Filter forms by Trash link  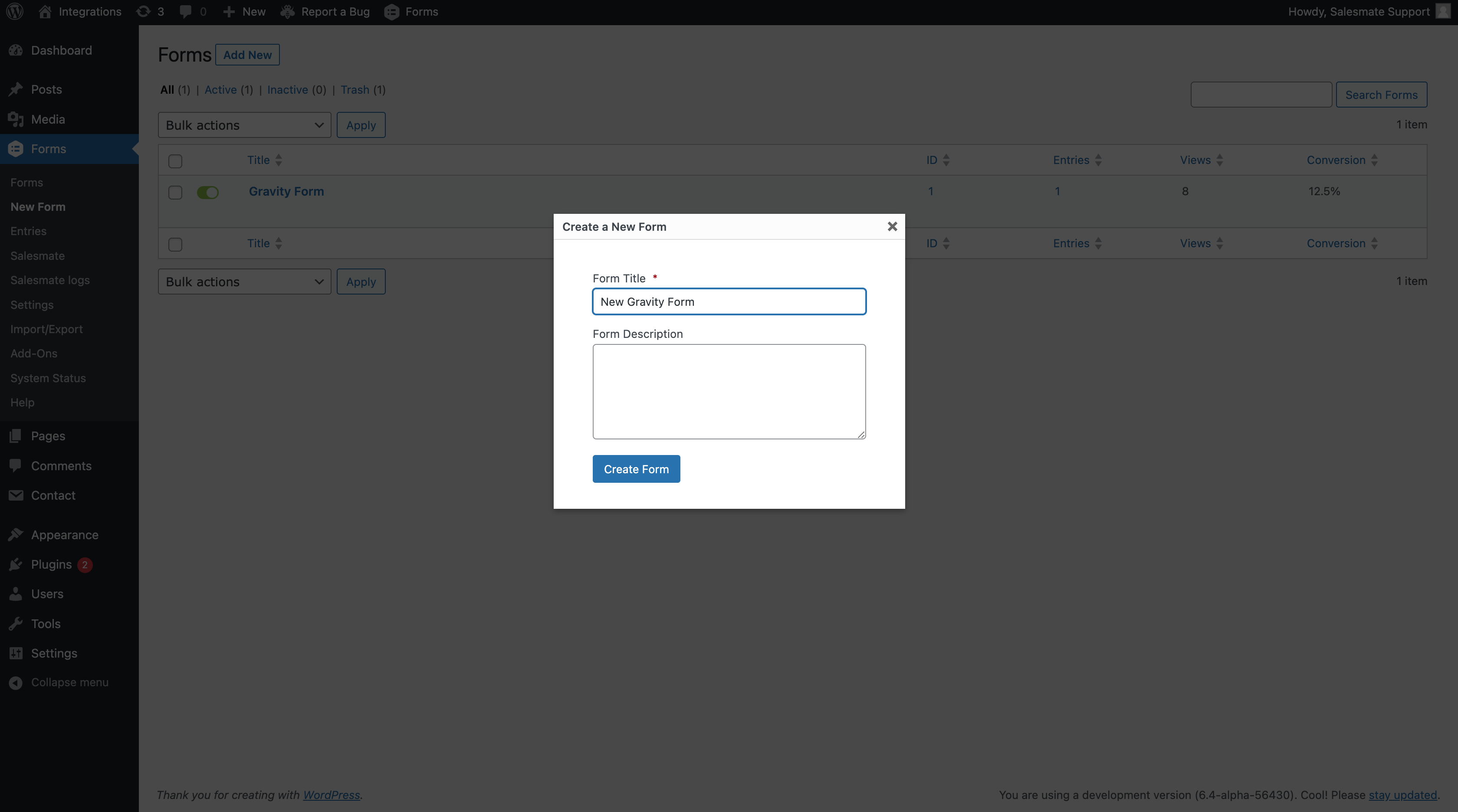pyautogui.click(x=355, y=90)
